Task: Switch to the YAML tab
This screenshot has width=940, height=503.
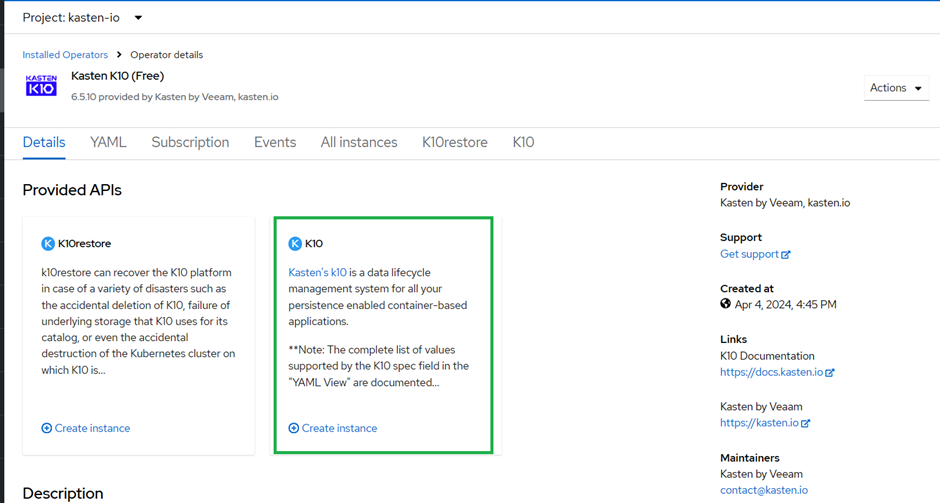Action: (108, 143)
